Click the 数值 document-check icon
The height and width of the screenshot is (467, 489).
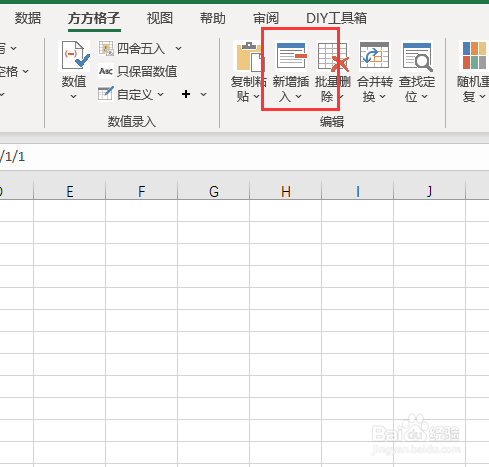pyautogui.click(x=74, y=56)
